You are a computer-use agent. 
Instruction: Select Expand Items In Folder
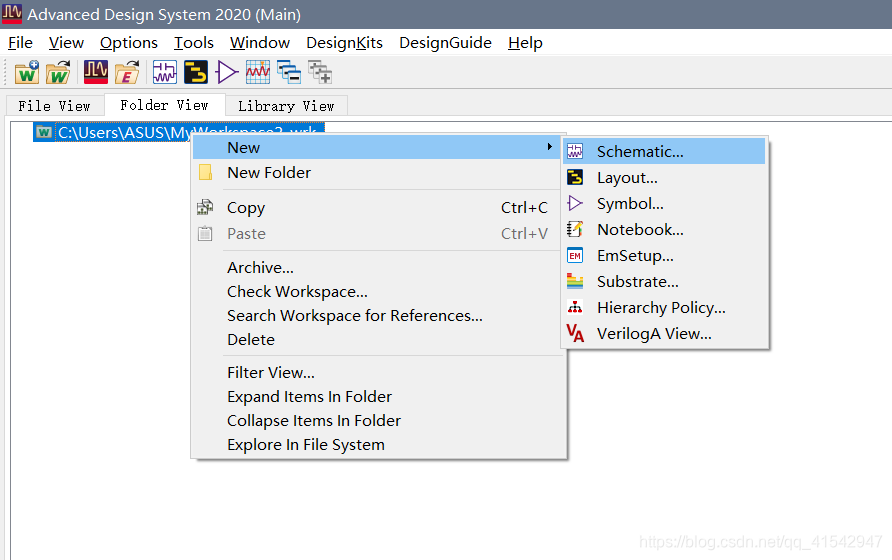pos(378,396)
